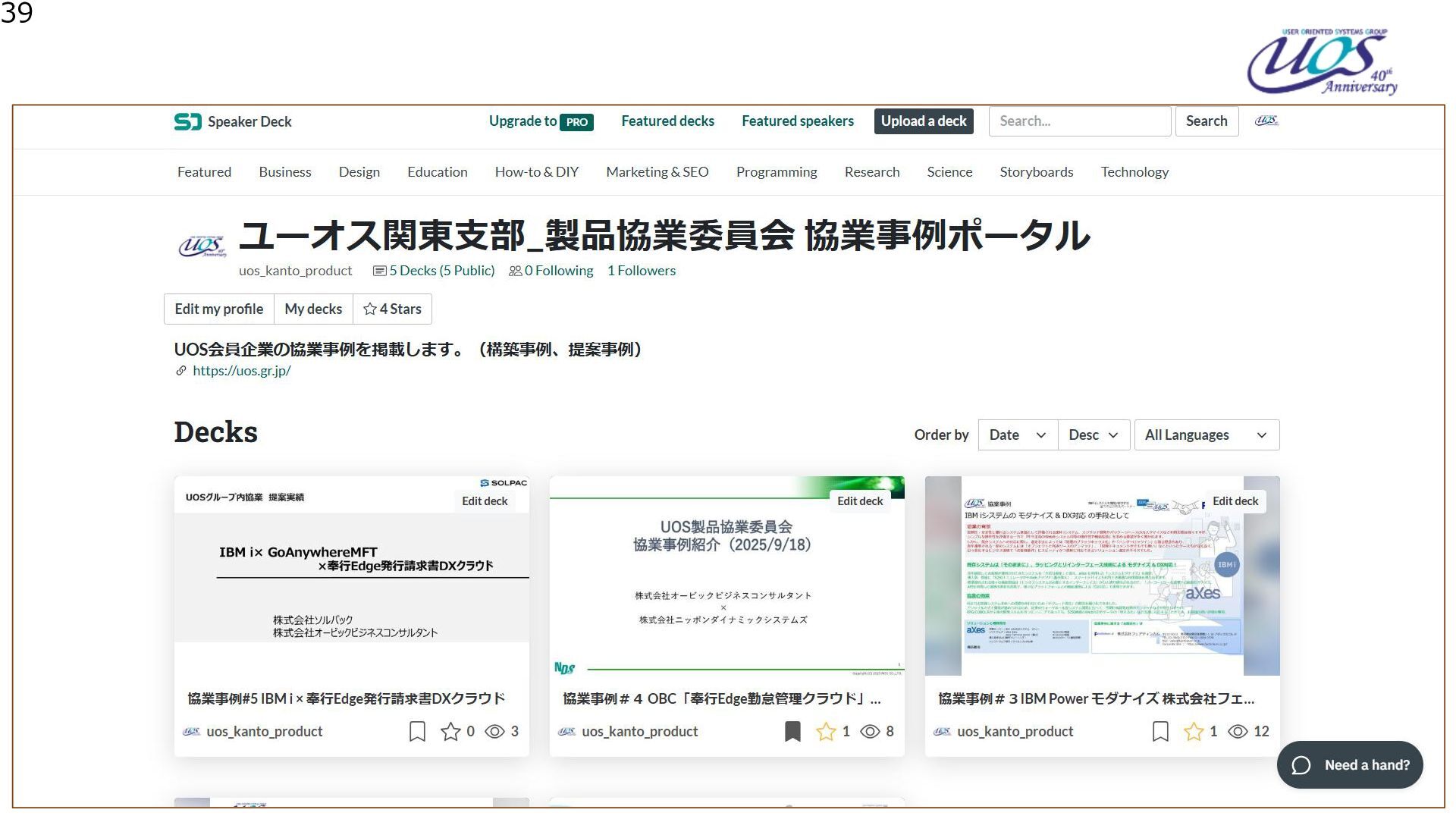Open the https://uos.gr.jp/ link
Viewport: 1456px width, 819px height.
(x=242, y=371)
